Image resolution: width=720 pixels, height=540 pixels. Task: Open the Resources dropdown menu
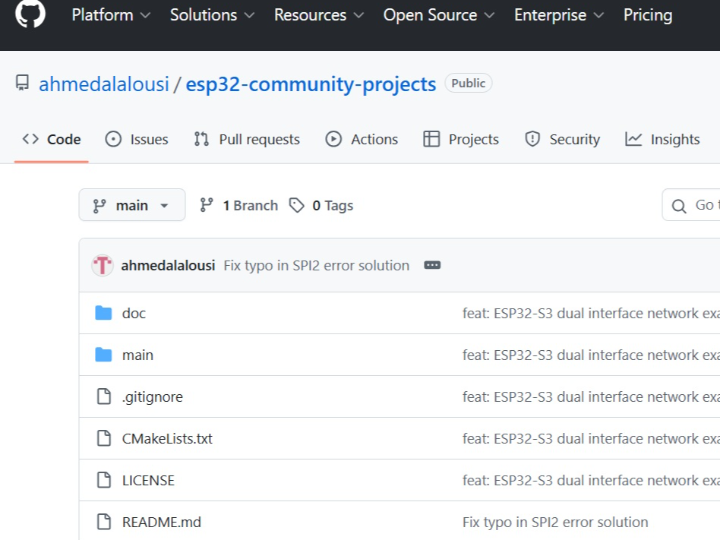click(x=319, y=15)
